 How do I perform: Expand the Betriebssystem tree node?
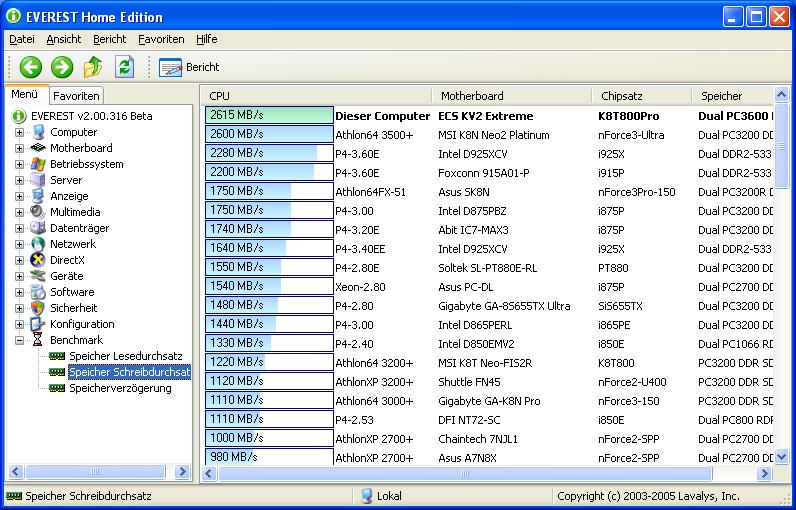click(x=19, y=164)
